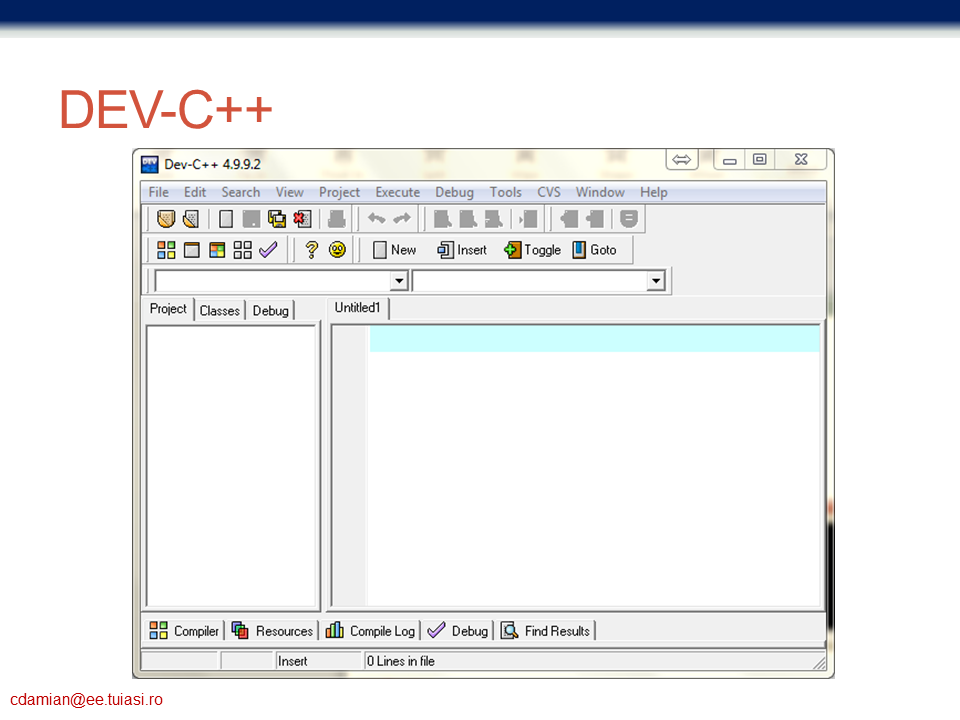Open the Help menu
This screenshot has height=720, width=960.
click(x=654, y=192)
